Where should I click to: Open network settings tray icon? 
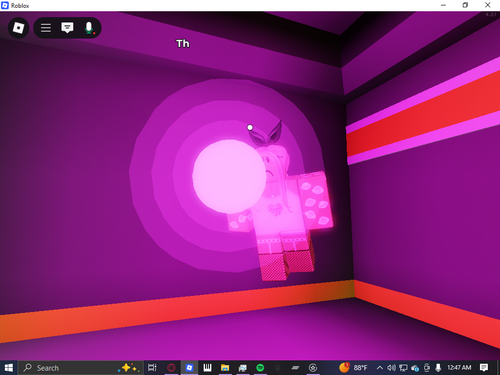[x=403, y=368]
